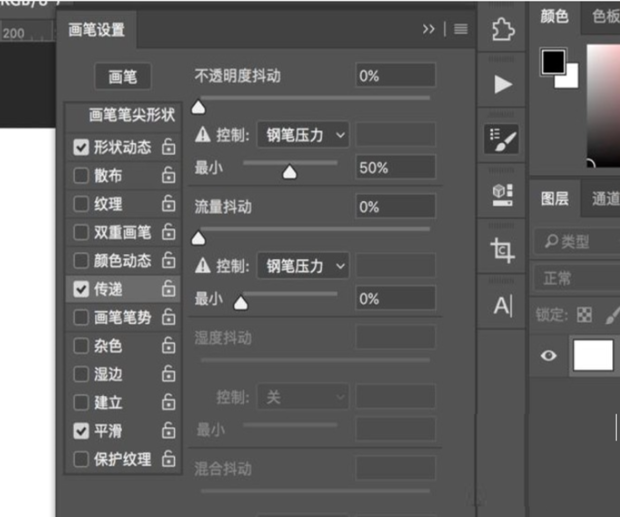This screenshot has height=517, width=620.
Task: Open layer filter 类型 dropdown
Action: (x=577, y=241)
